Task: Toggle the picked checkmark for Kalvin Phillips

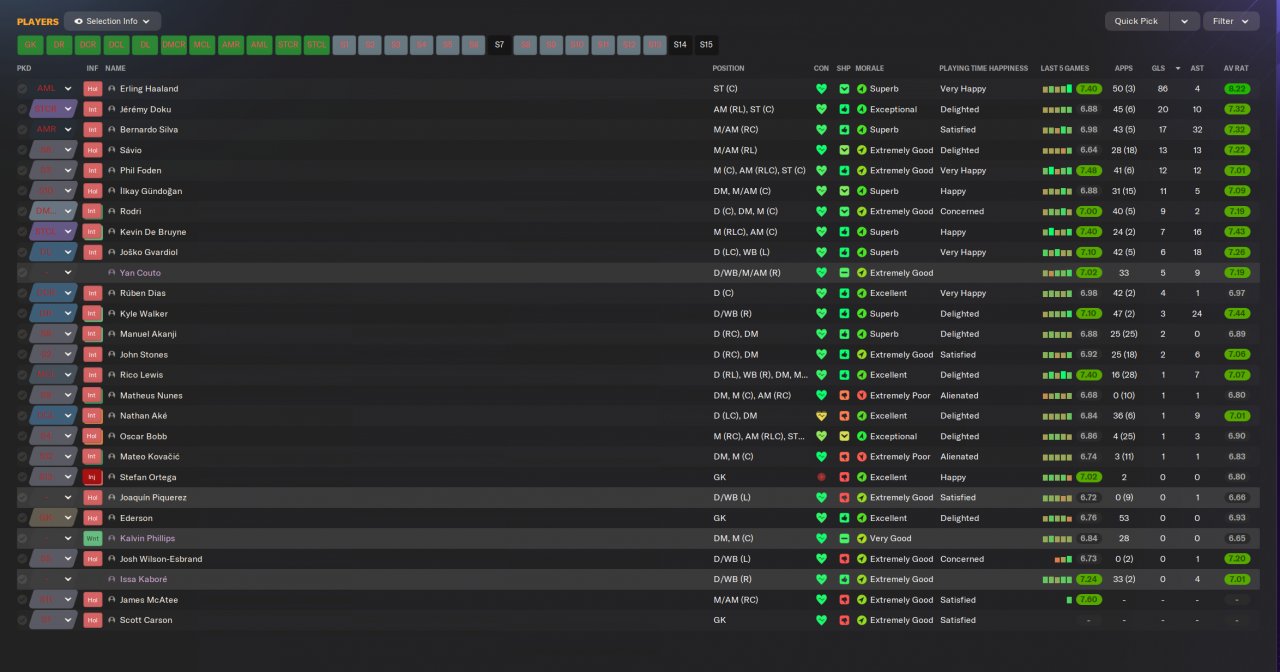Action: point(22,538)
